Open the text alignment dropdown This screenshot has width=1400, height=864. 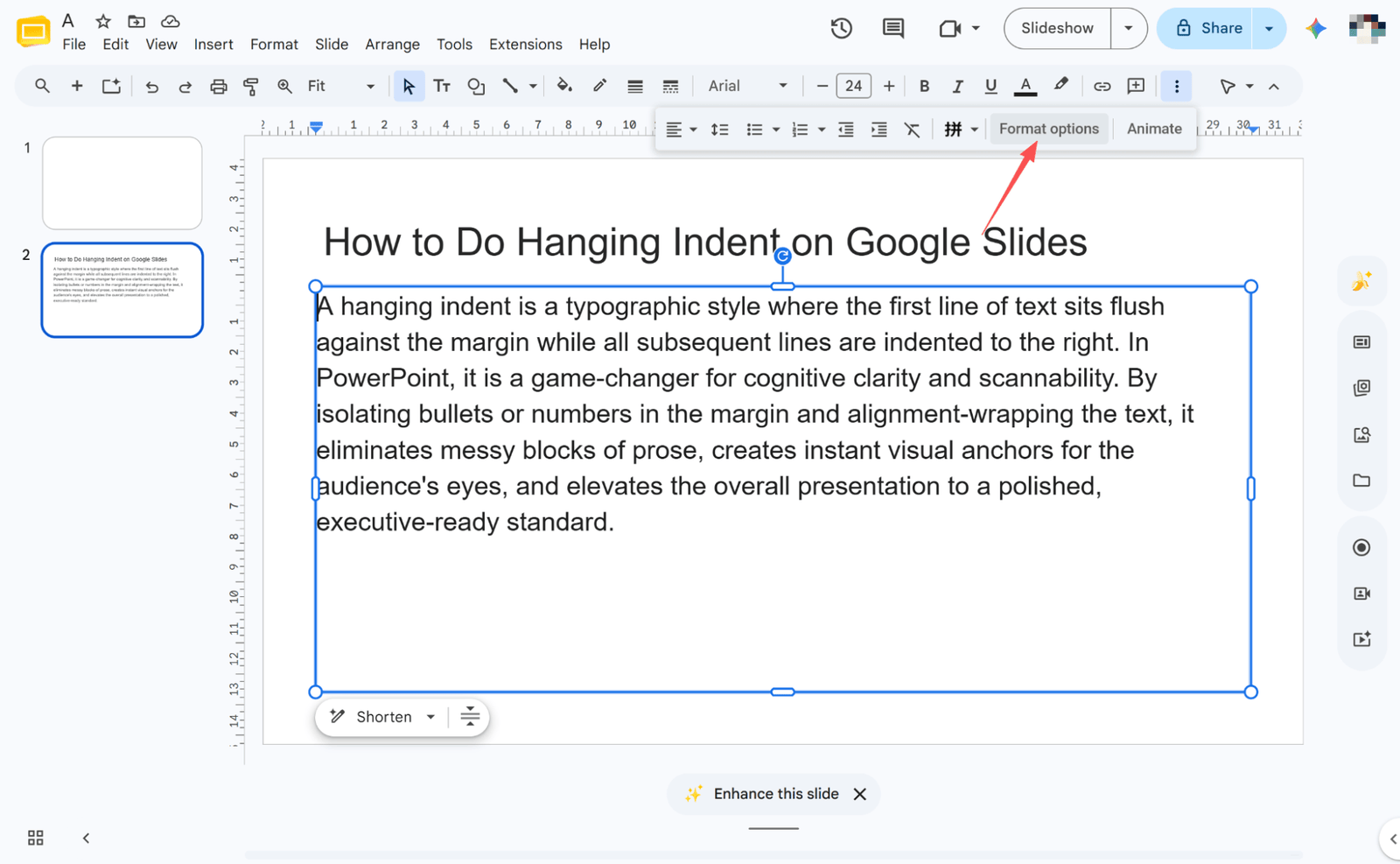click(x=681, y=130)
